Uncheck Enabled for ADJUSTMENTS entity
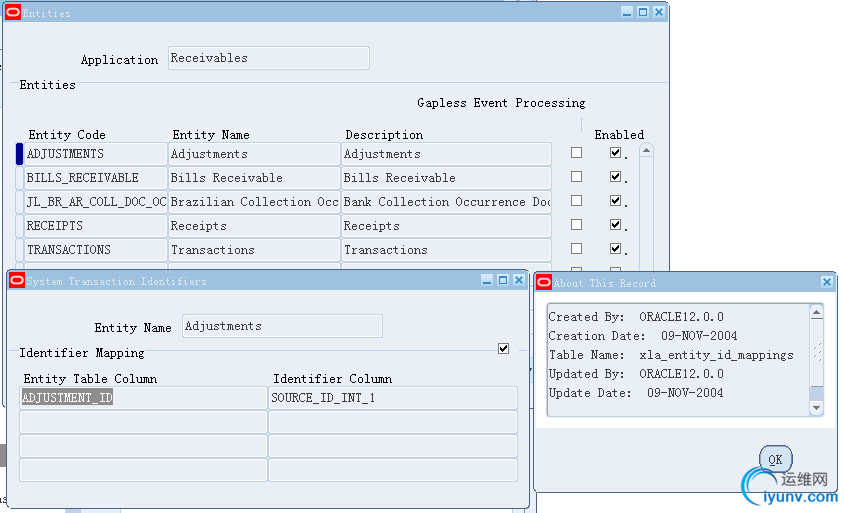Screen dimensions: 844x513 tap(616, 153)
